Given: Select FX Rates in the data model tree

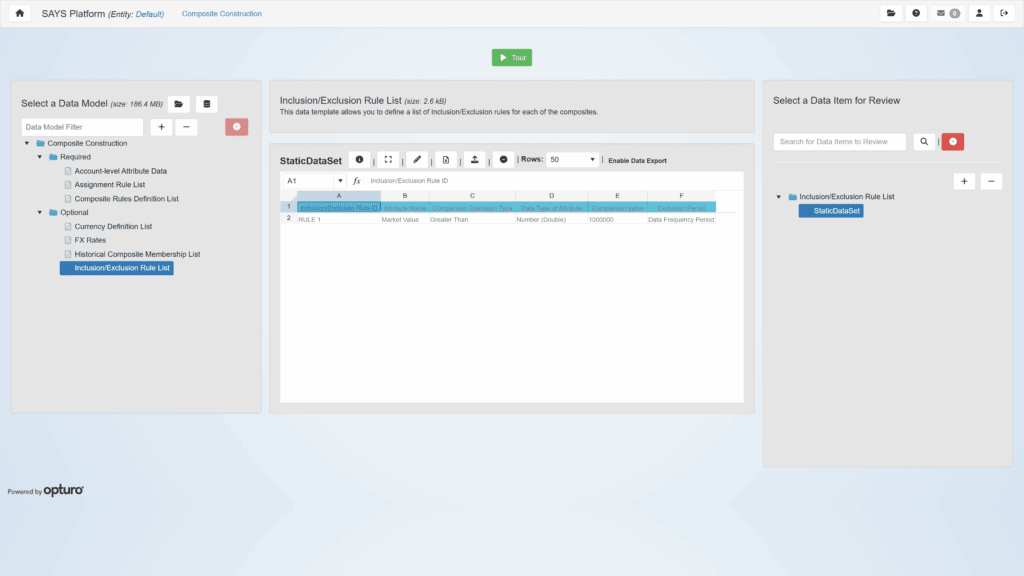Looking at the screenshot, I should (90, 240).
